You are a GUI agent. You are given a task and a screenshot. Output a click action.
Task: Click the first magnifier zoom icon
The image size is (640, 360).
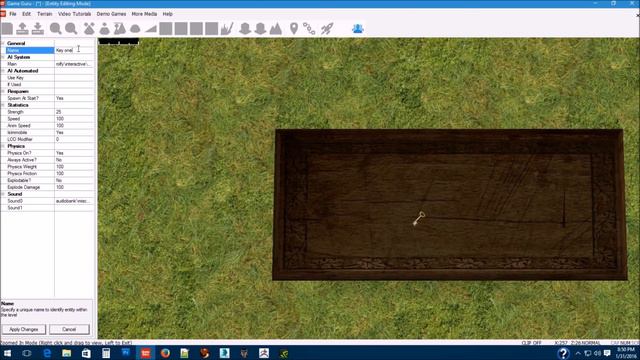point(56,29)
